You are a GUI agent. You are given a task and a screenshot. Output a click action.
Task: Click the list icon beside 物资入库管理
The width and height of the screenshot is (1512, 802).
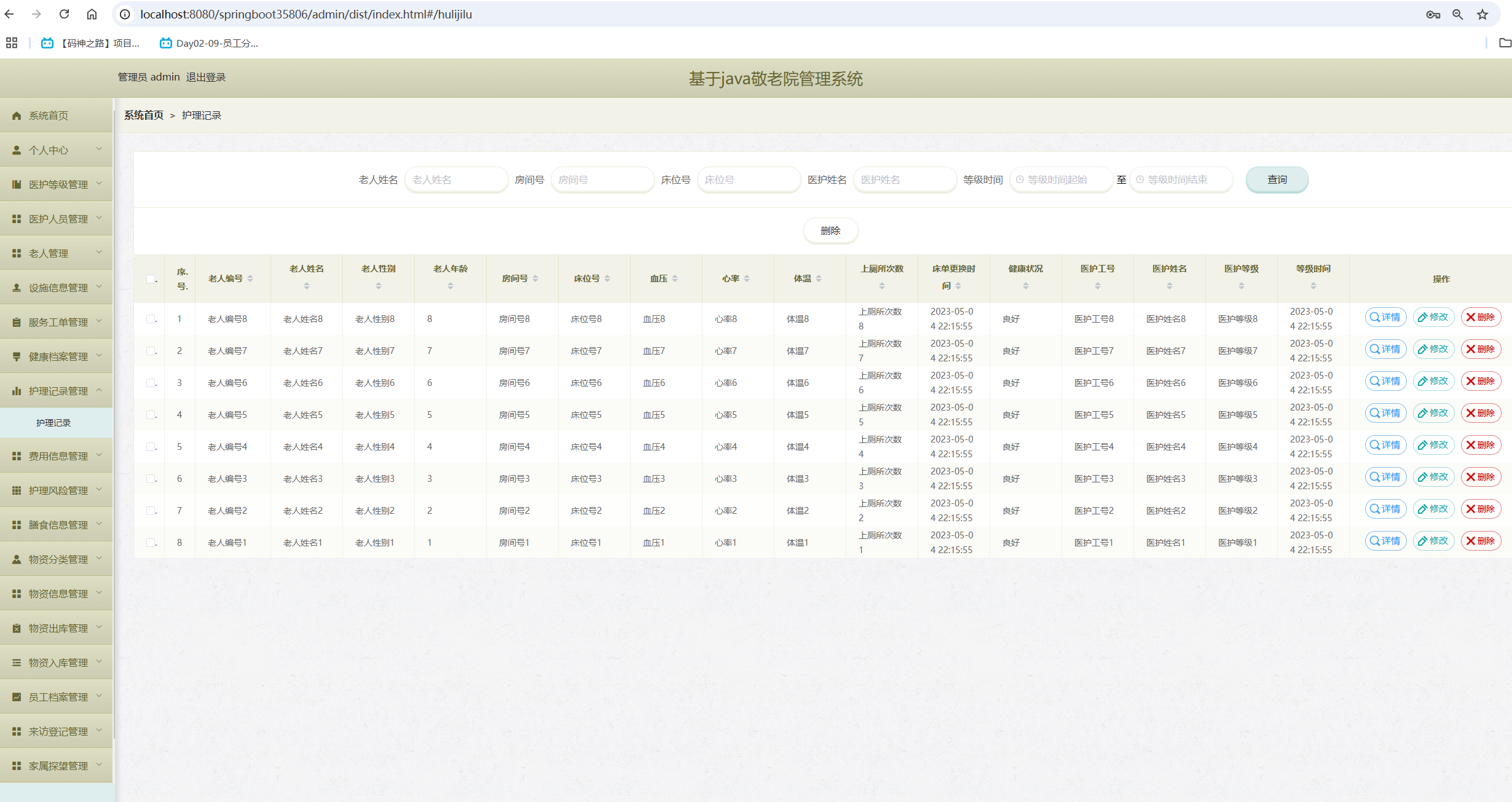(17, 662)
